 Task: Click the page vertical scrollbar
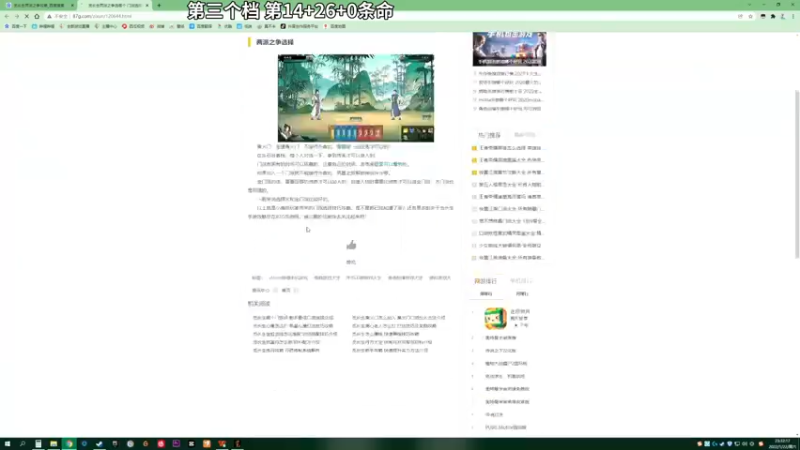797,173
